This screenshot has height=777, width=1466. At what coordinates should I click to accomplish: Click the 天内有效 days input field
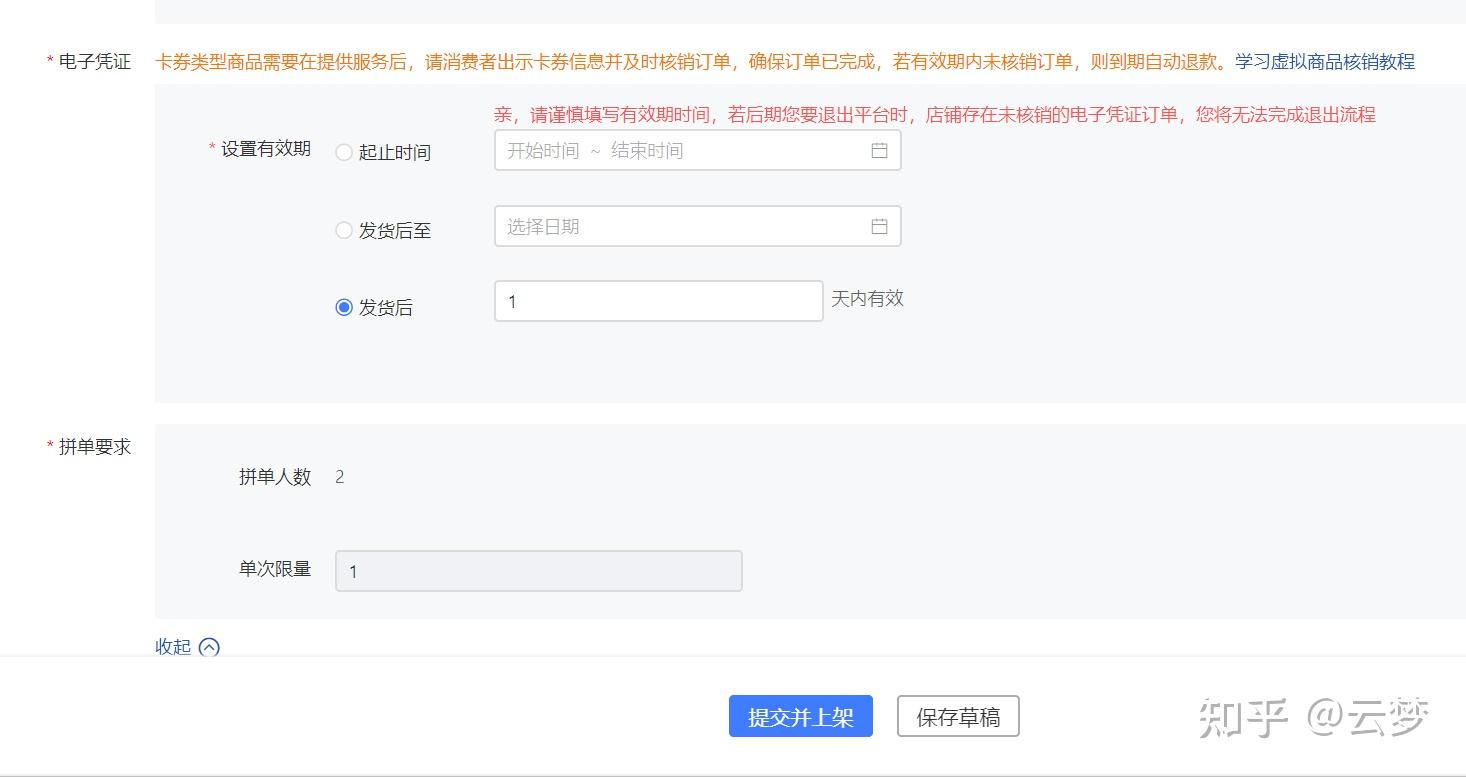pos(659,301)
